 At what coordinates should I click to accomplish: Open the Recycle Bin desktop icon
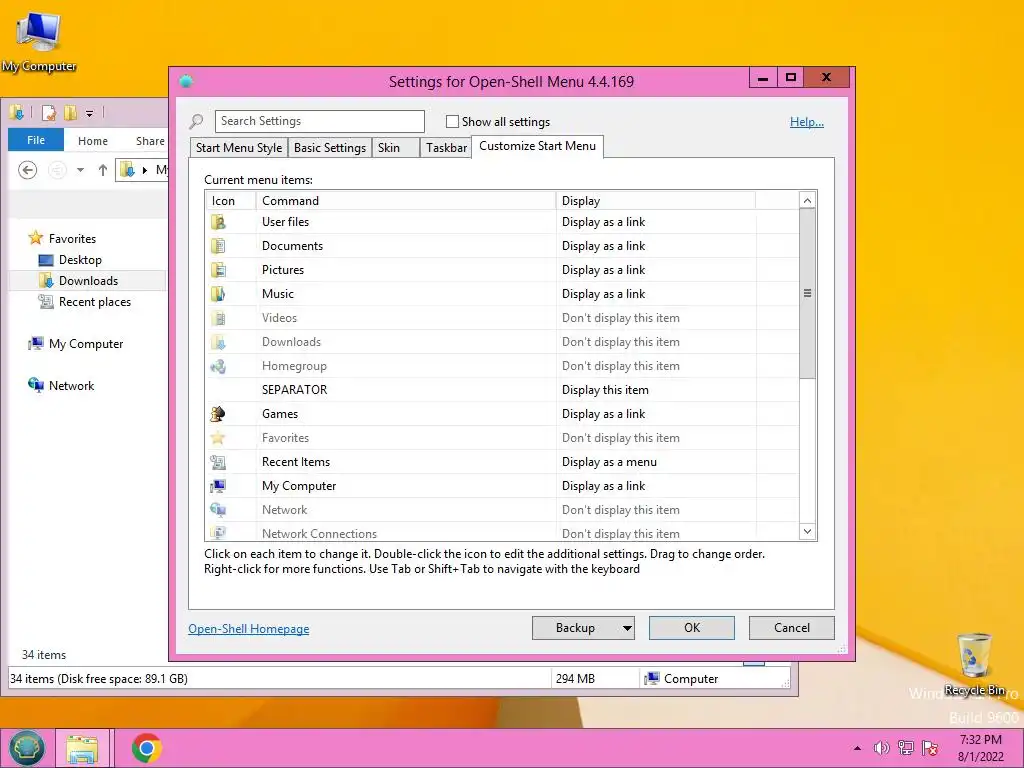point(974,664)
